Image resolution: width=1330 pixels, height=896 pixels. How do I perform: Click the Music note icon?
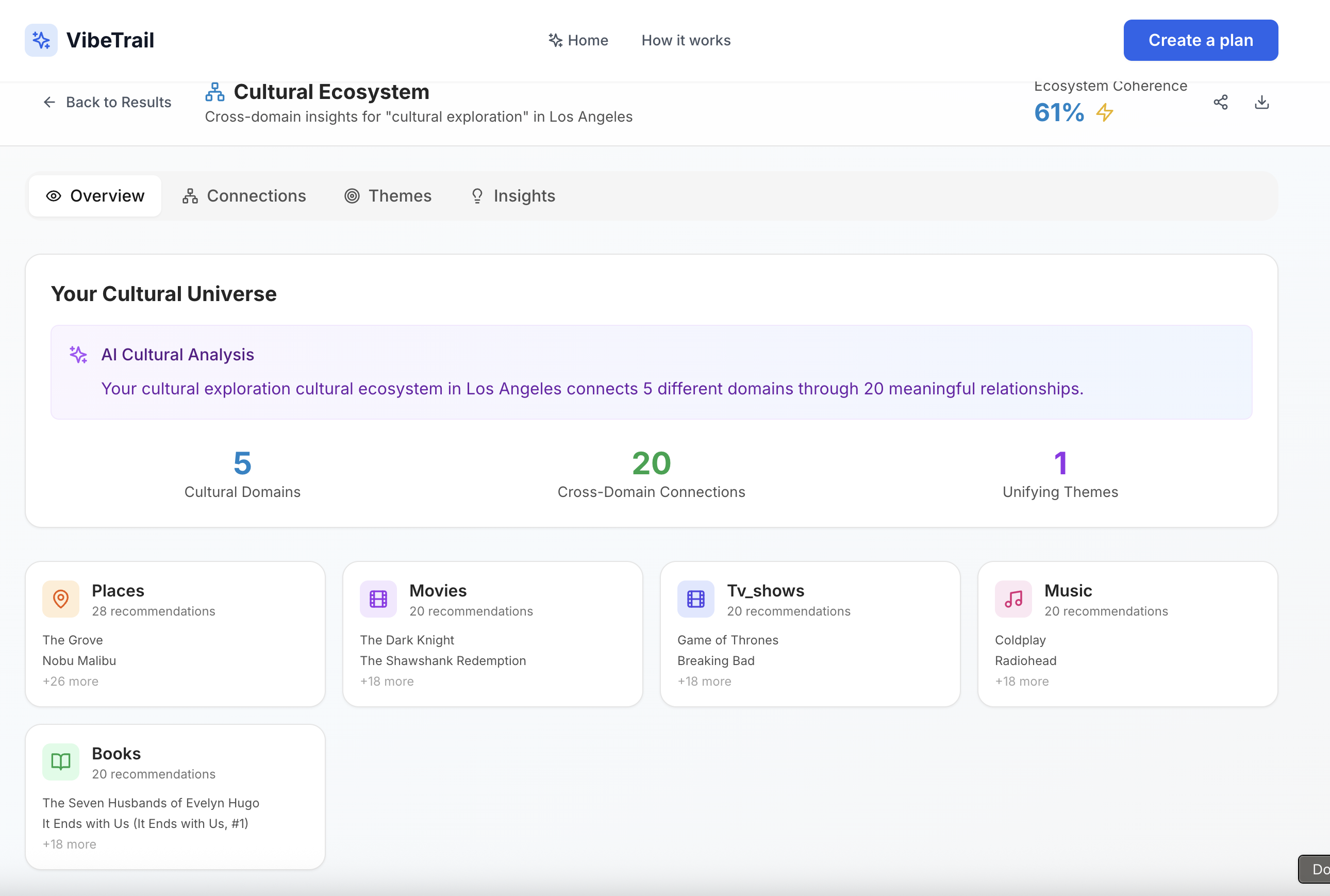(1013, 599)
